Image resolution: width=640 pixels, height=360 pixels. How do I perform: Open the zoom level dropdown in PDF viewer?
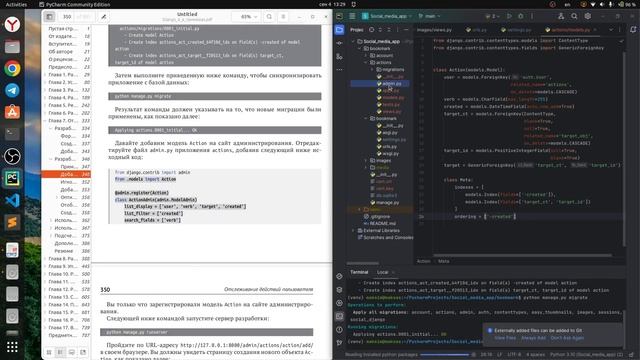pyautogui.click(x=246, y=17)
